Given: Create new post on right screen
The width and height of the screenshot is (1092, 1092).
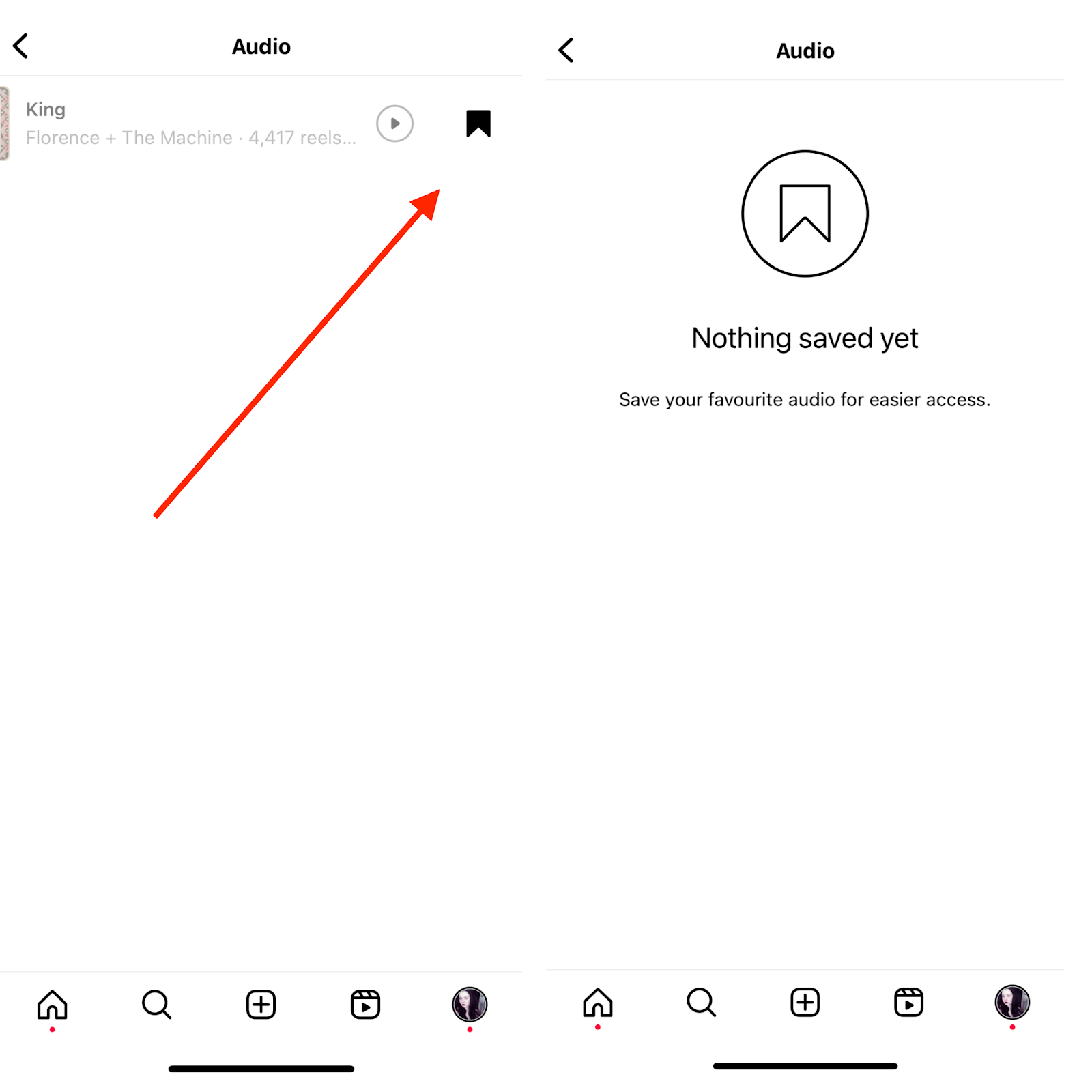Looking at the screenshot, I should (805, 1003).
